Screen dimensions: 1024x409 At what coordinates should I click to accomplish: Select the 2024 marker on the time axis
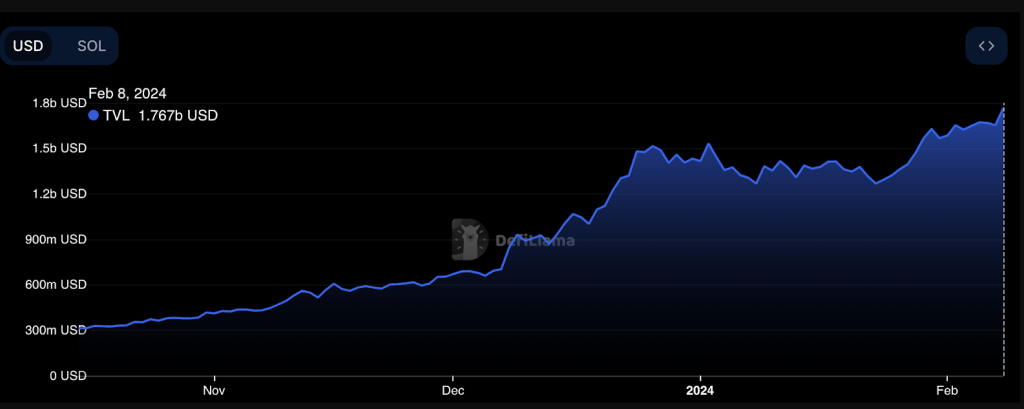(700, 389)
